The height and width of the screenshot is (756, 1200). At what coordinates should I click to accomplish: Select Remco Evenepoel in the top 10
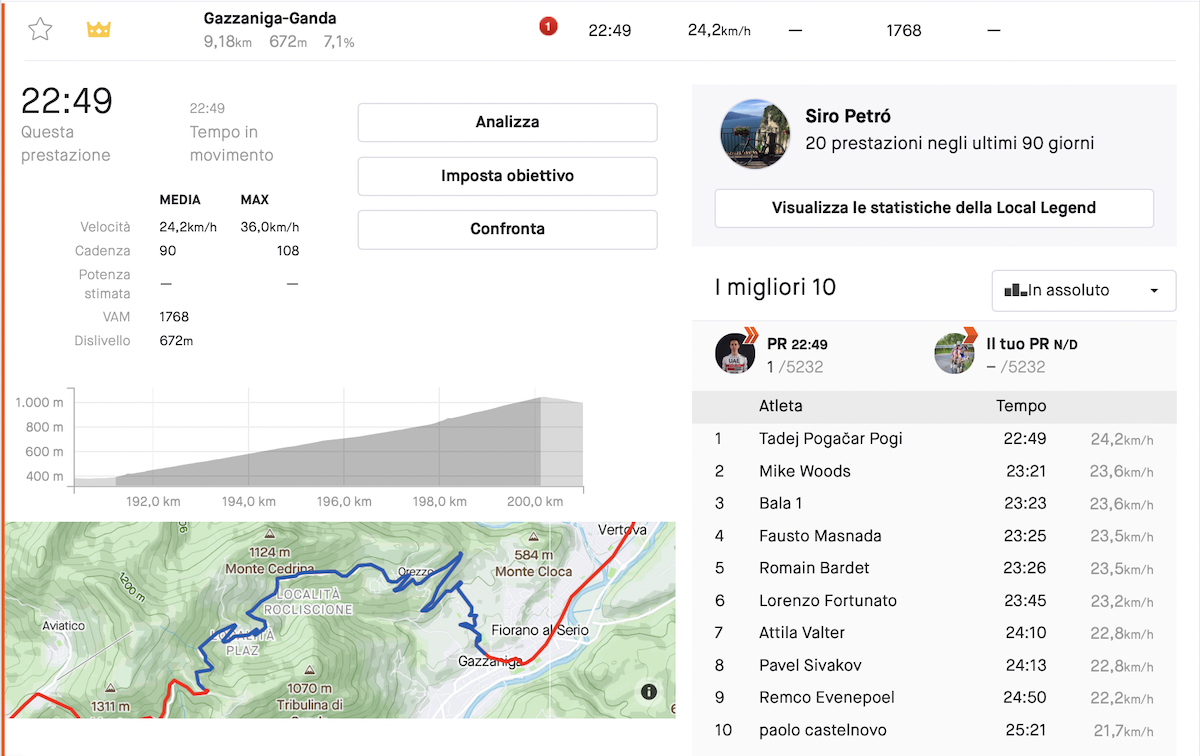827,697
